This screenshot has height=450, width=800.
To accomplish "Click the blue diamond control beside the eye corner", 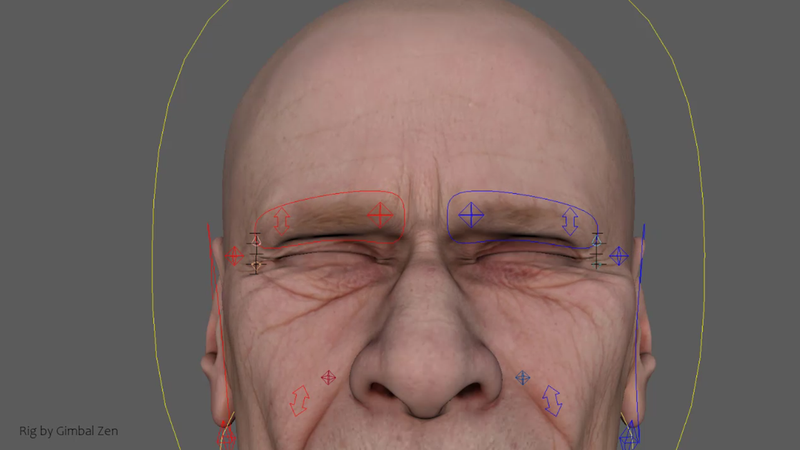I will point(619,256).
